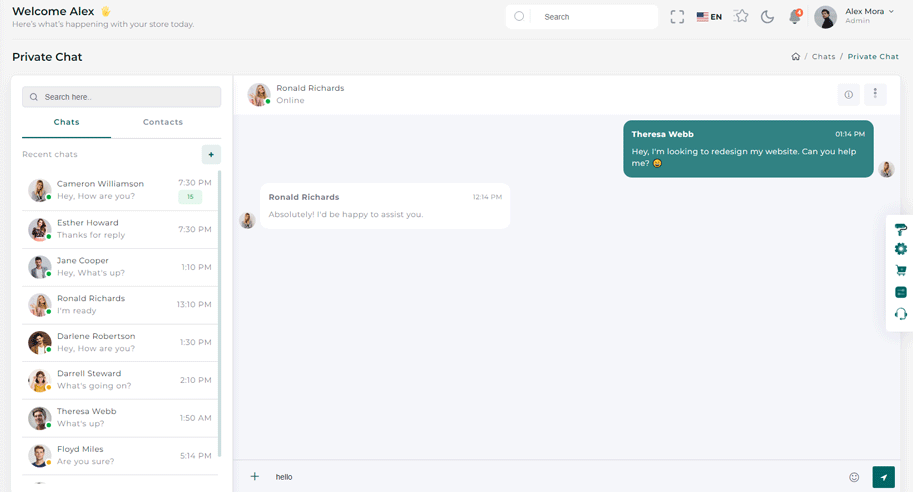Screen dimensions: 913x492
Task: Click the headset support icon
Action: point(900,314)
